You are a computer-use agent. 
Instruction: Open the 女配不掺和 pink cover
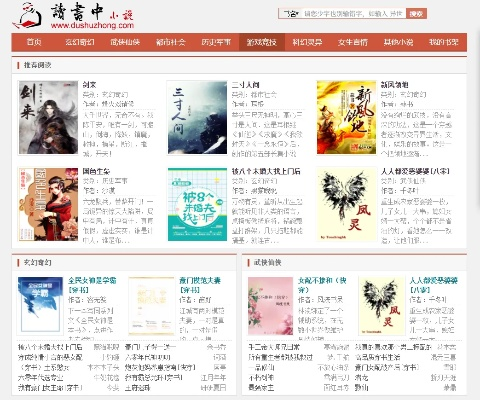click(270, 305)
